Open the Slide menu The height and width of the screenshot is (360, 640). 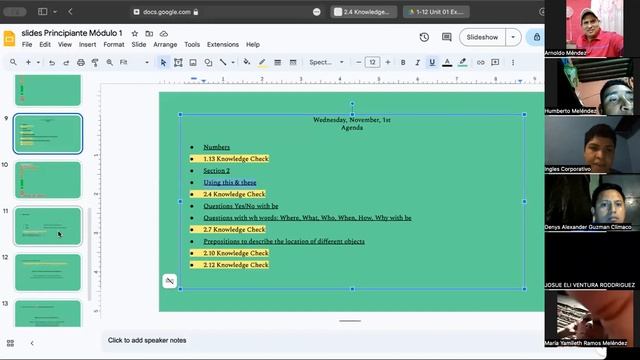click(x=139, y=44)
